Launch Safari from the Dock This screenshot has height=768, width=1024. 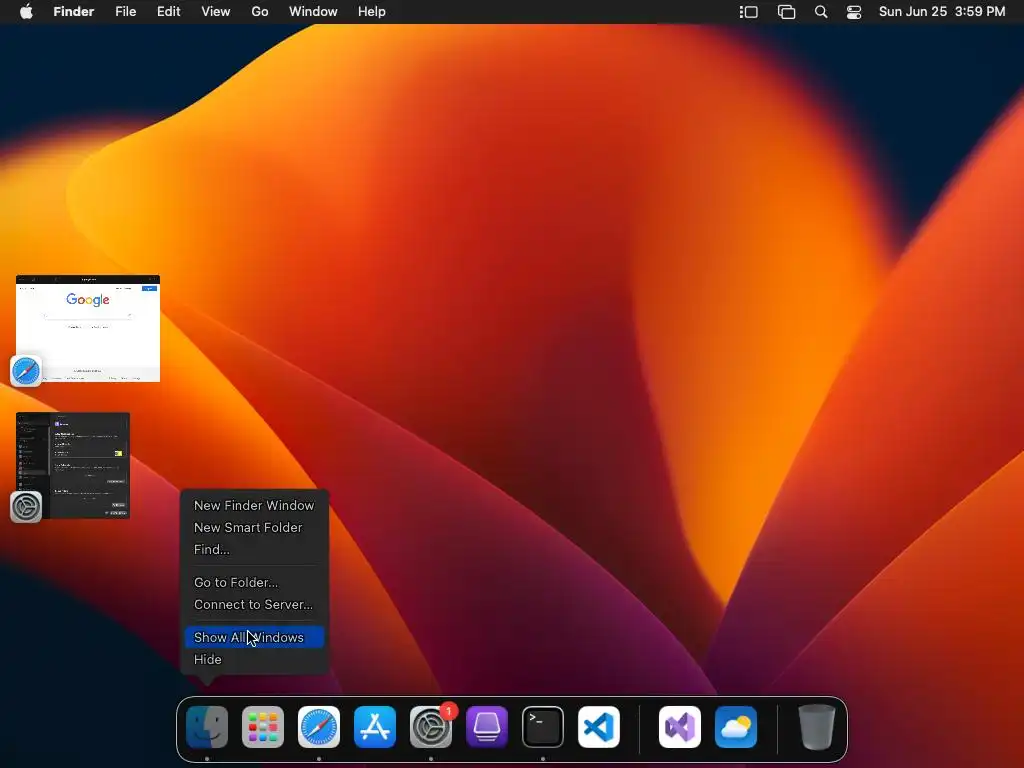(319, 727)
